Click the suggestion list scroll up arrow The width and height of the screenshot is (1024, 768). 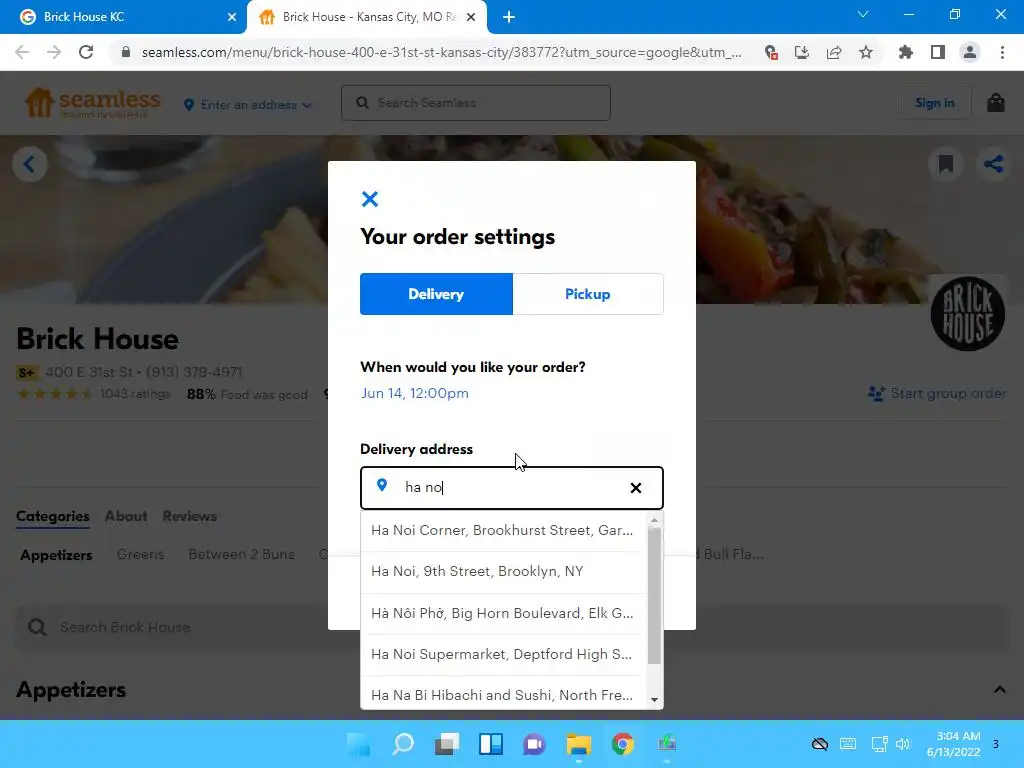[x=654, y=520]
